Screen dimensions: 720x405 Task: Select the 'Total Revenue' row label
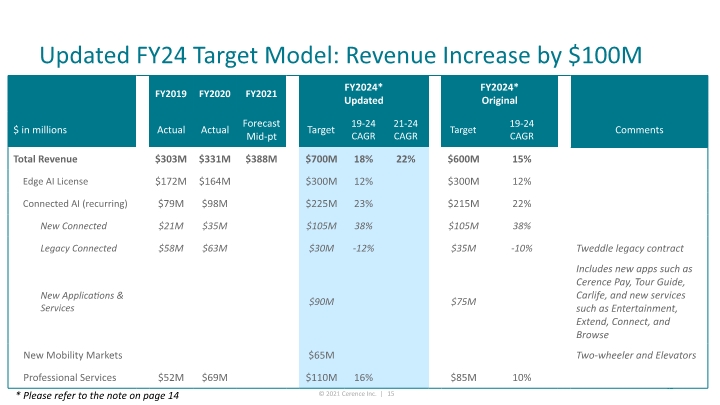click(x=45, y=159)
